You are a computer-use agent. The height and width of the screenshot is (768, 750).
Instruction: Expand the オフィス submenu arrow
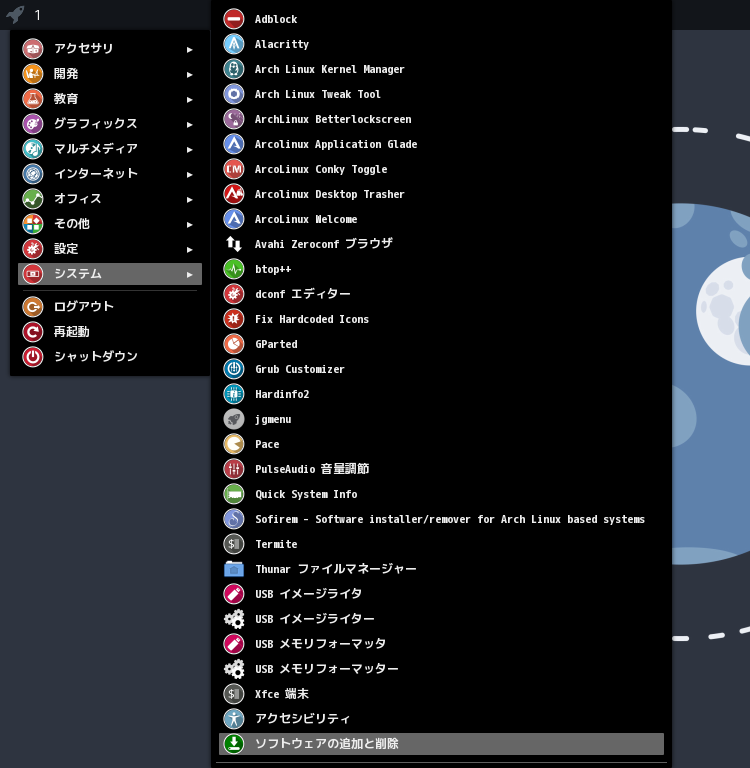[190, 199]
